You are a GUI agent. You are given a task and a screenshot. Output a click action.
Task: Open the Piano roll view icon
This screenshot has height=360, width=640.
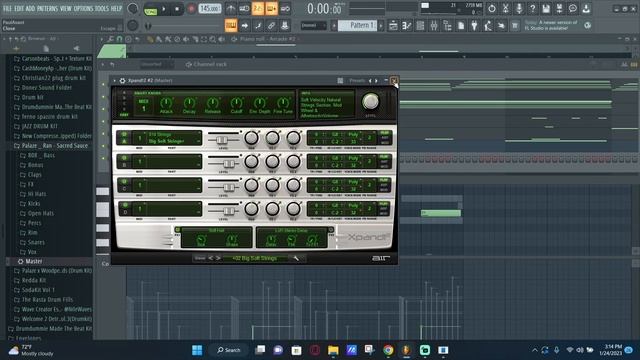click(407, 26)
